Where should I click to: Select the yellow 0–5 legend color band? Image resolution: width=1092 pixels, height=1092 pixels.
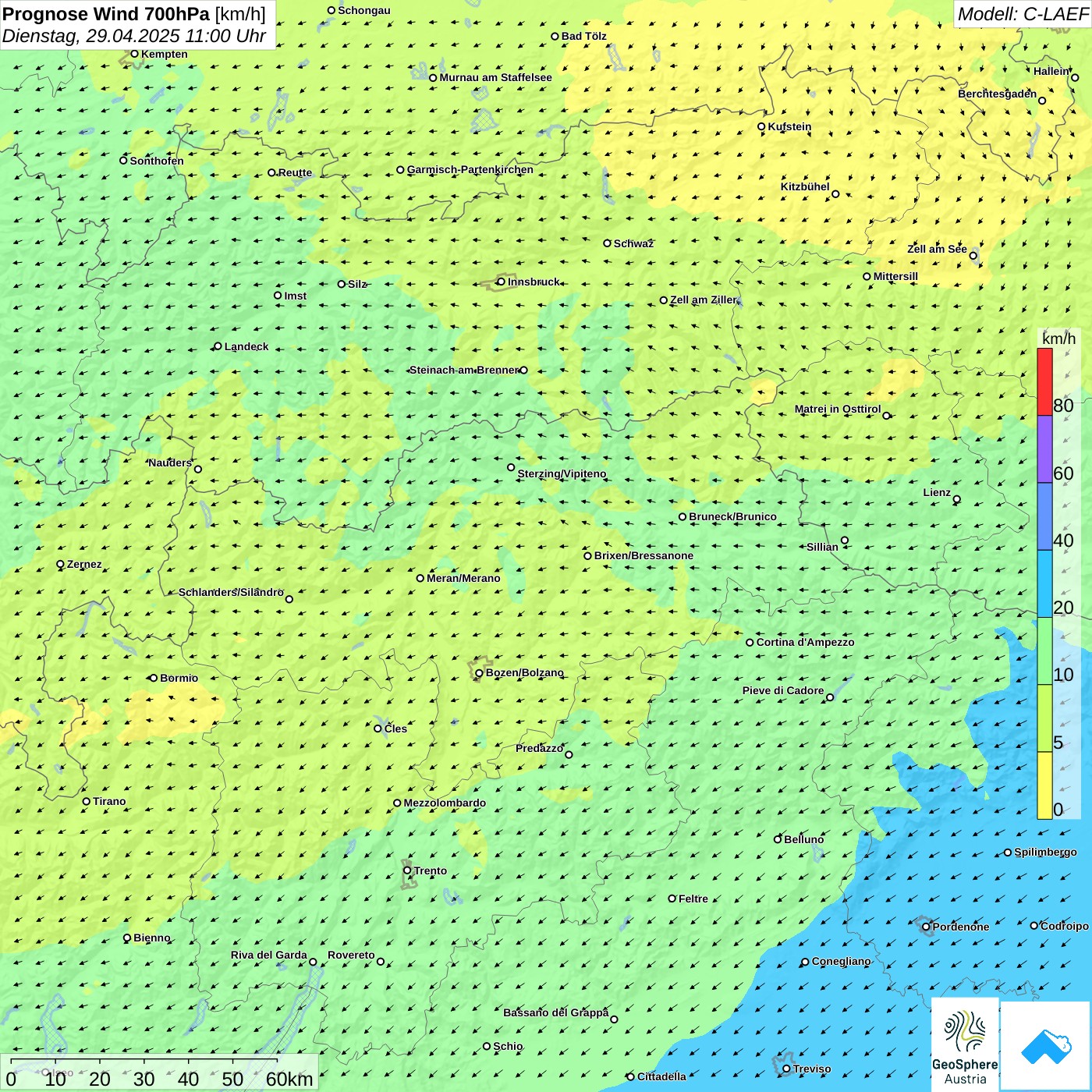click(1044, 785)
